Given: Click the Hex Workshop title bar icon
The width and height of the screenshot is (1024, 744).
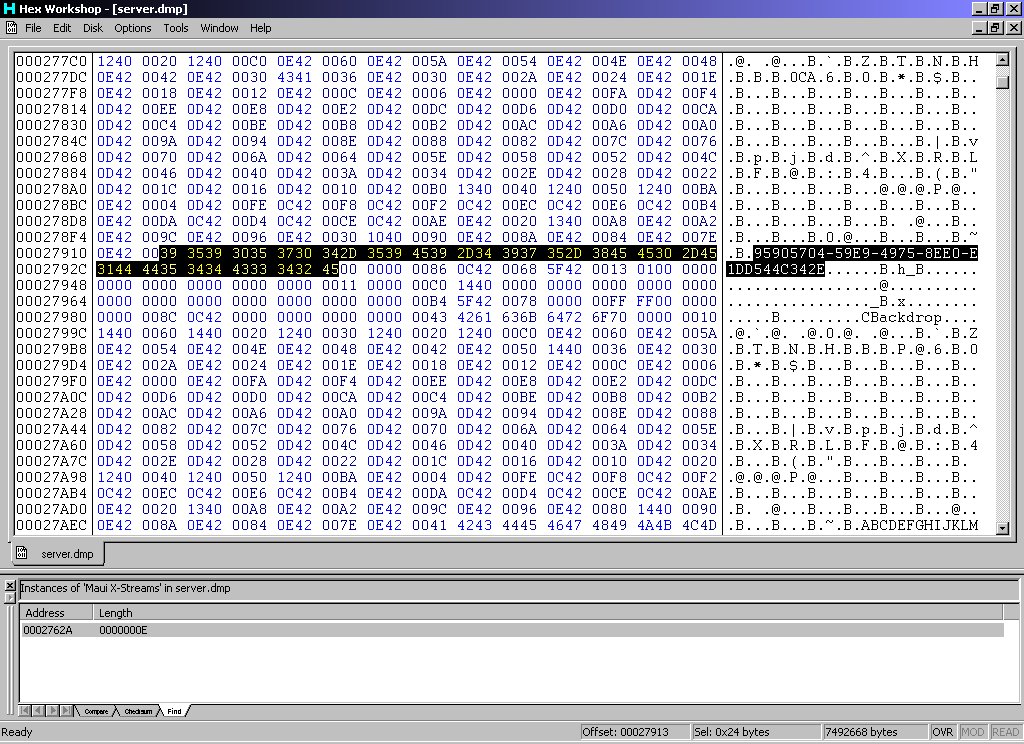Looking at the screenshot, I should (8, 8).
